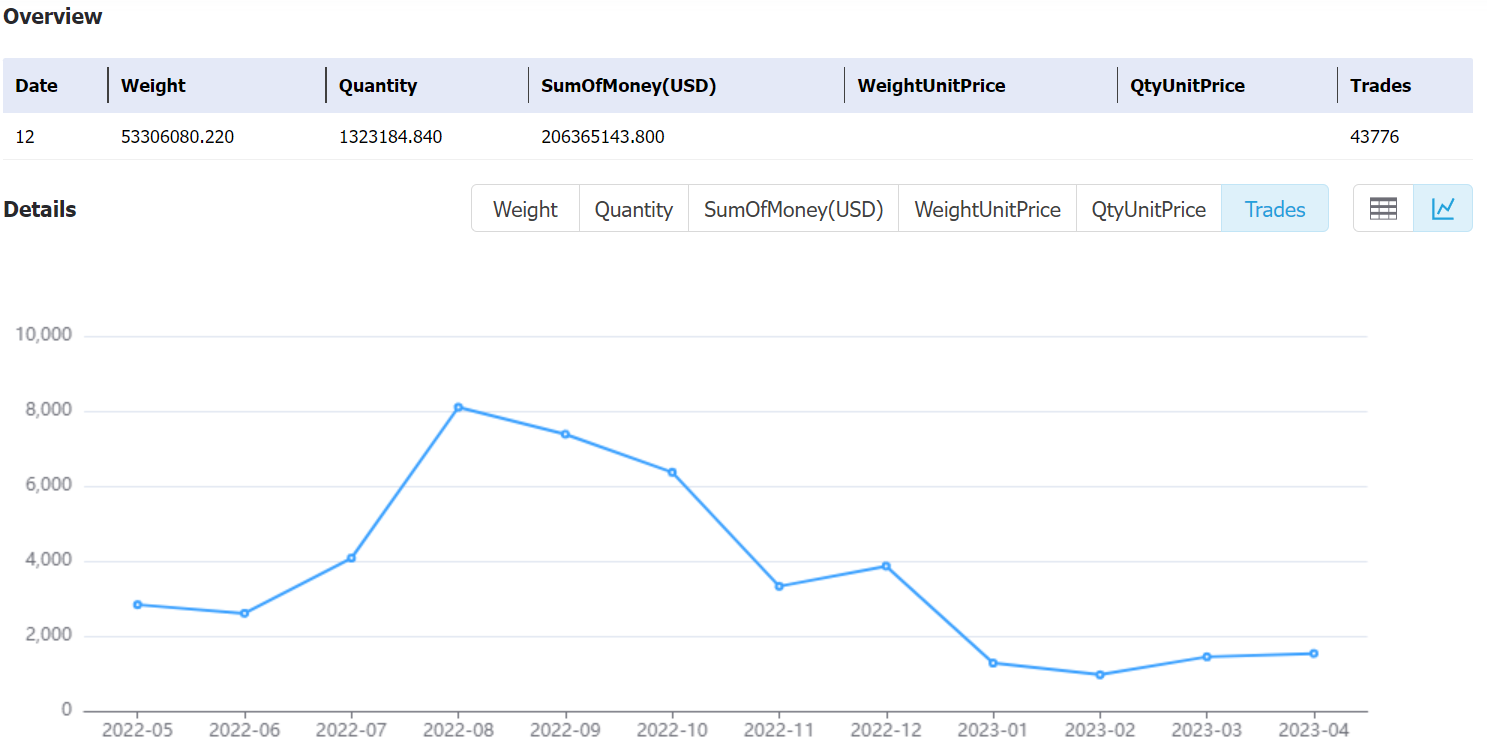Click the 2022-05 data point
Viewport: 1487px width, 756px height.
click(137, 604)
